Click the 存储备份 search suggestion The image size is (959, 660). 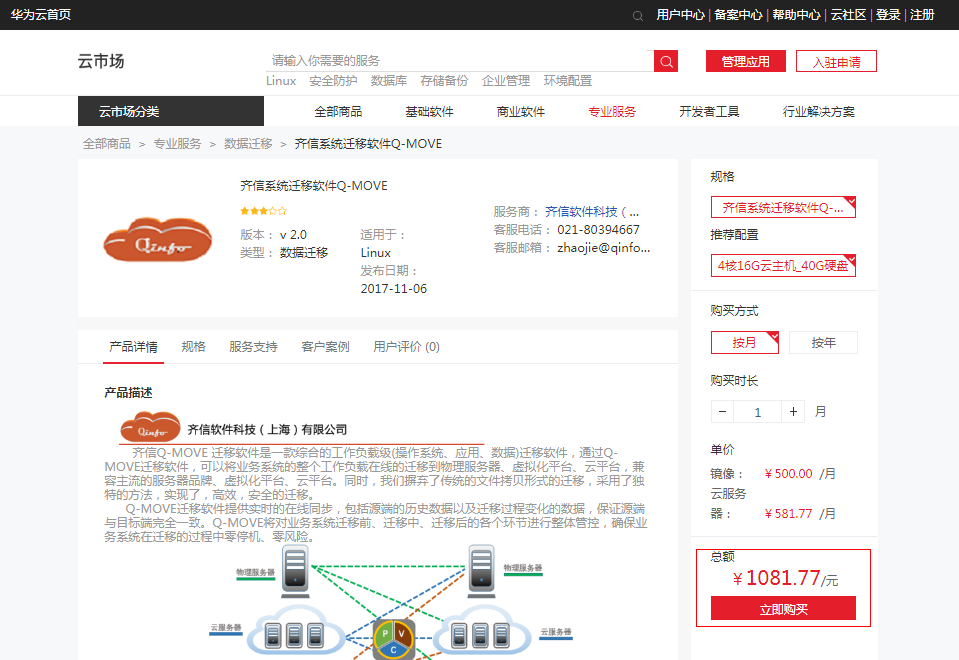coord(445,81)
